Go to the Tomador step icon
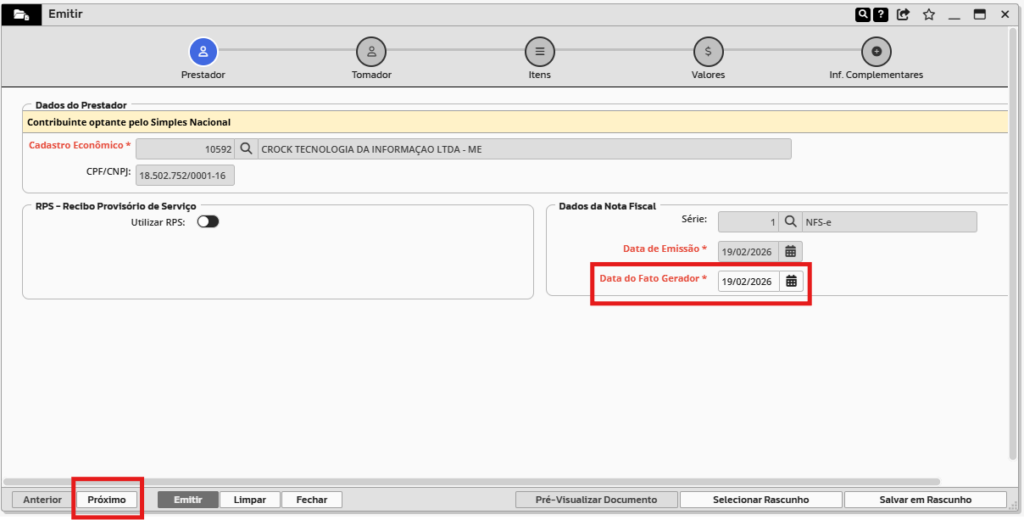Viewport: 1024px width, 520px height. 371,51
